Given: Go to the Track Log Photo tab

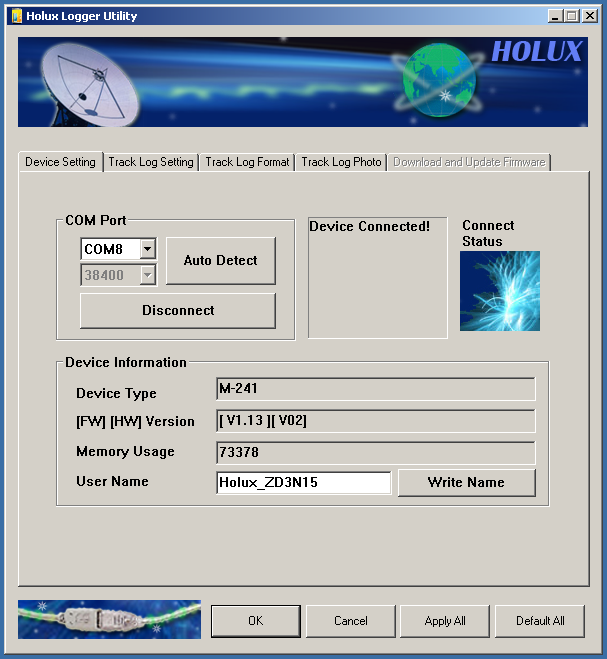Looking at the screenshot, I should [341, 162].
